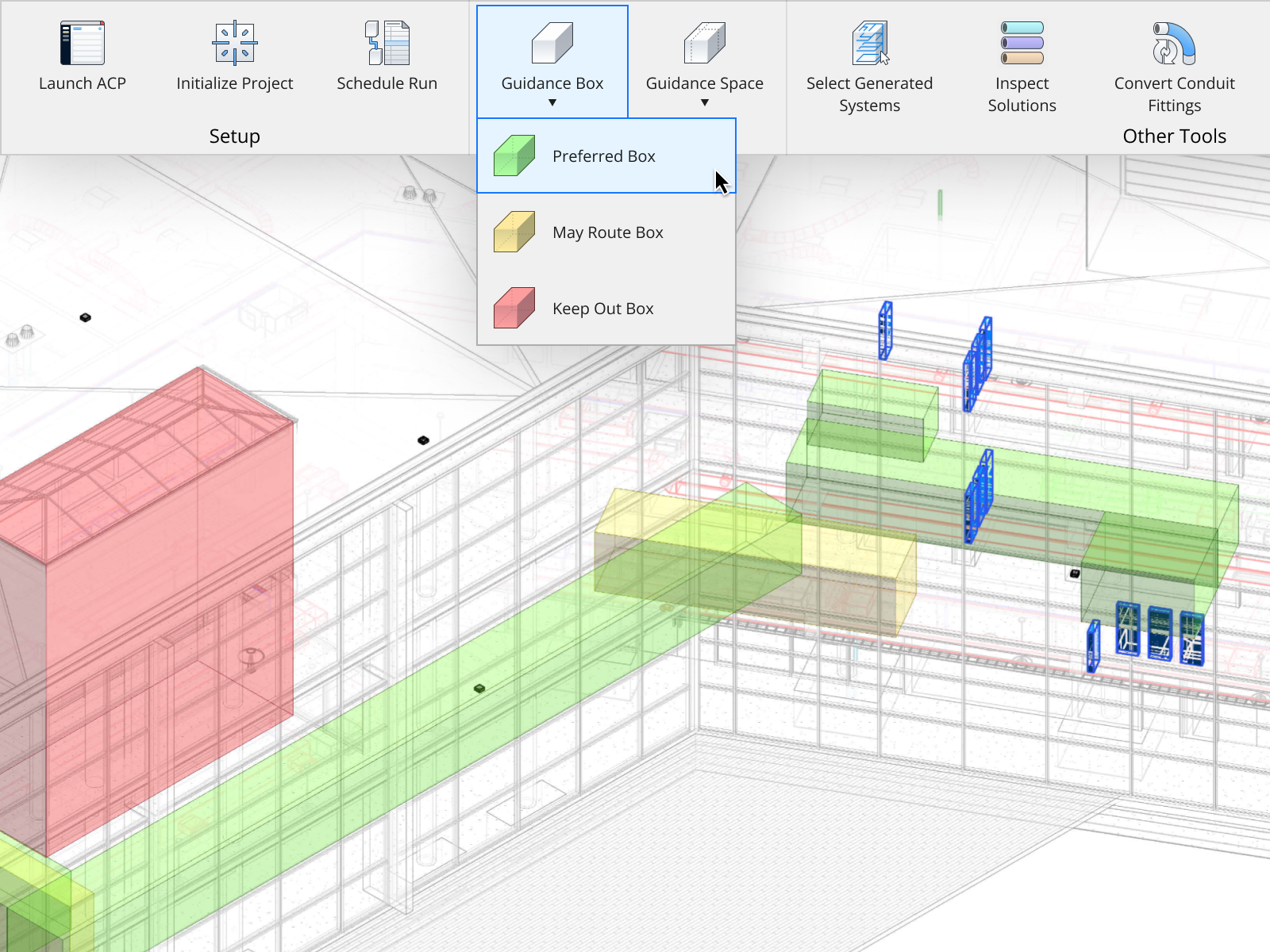Choose May Route Box from the menu

pyautogui.click(x=607, y=232)
